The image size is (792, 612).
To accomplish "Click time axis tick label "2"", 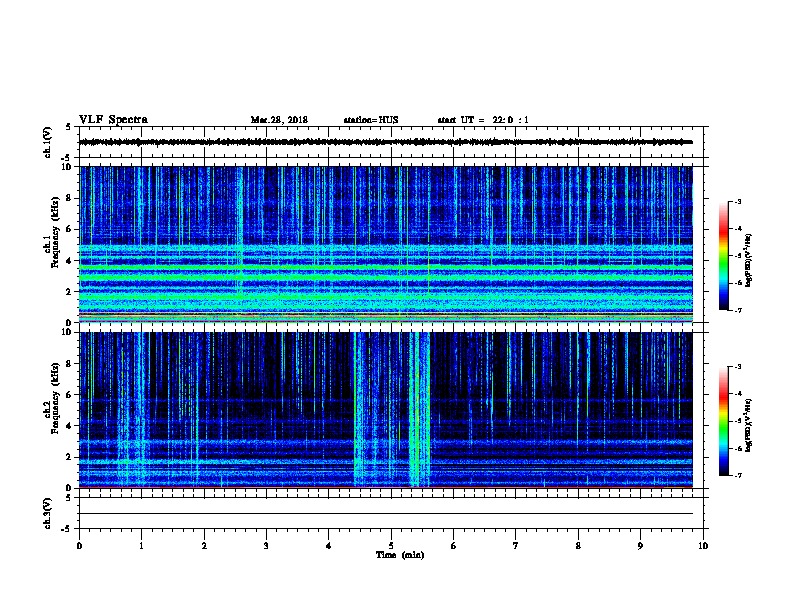I will [204, 546].
